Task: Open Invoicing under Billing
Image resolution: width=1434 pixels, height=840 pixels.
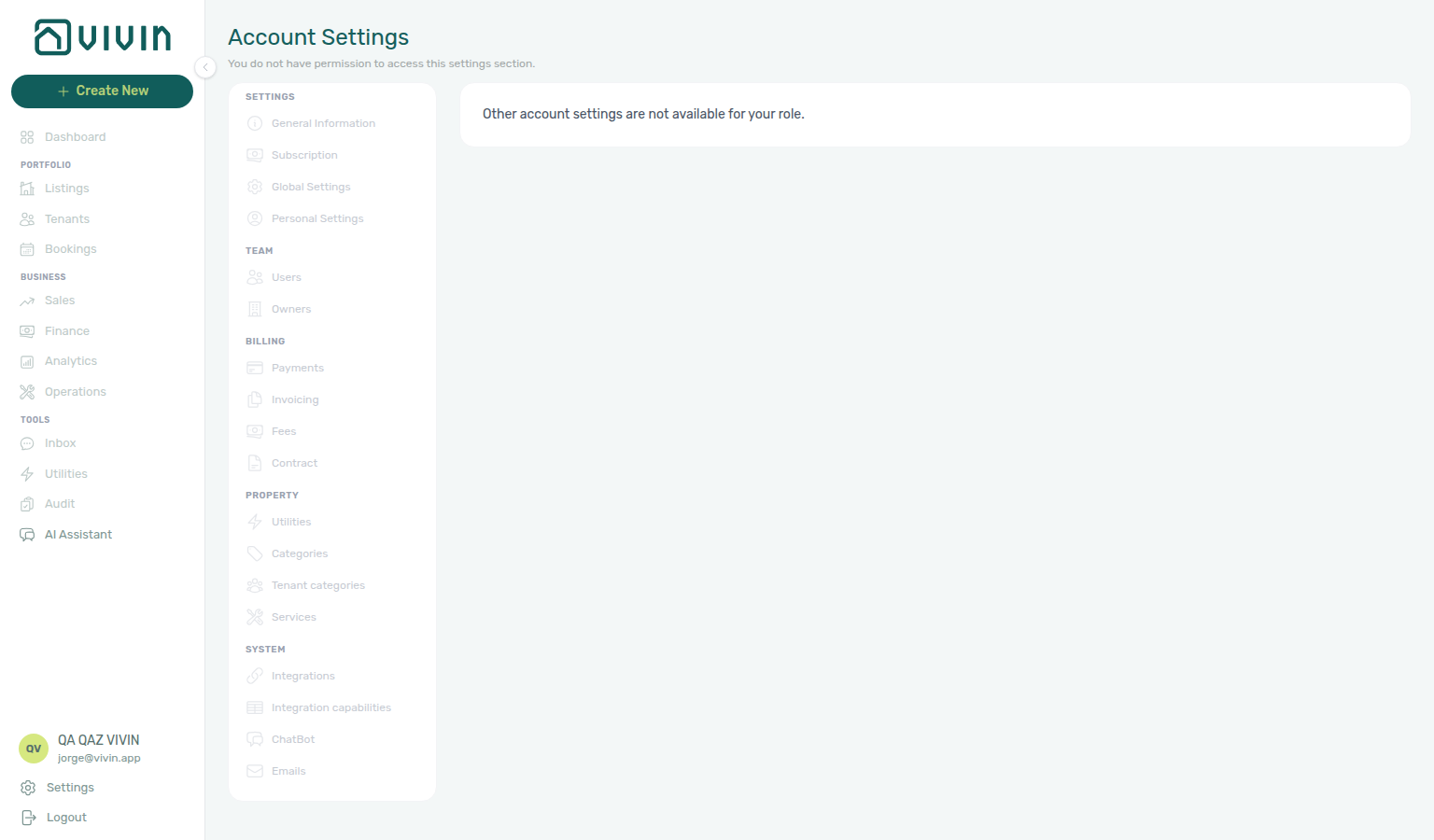Action: 295,399
